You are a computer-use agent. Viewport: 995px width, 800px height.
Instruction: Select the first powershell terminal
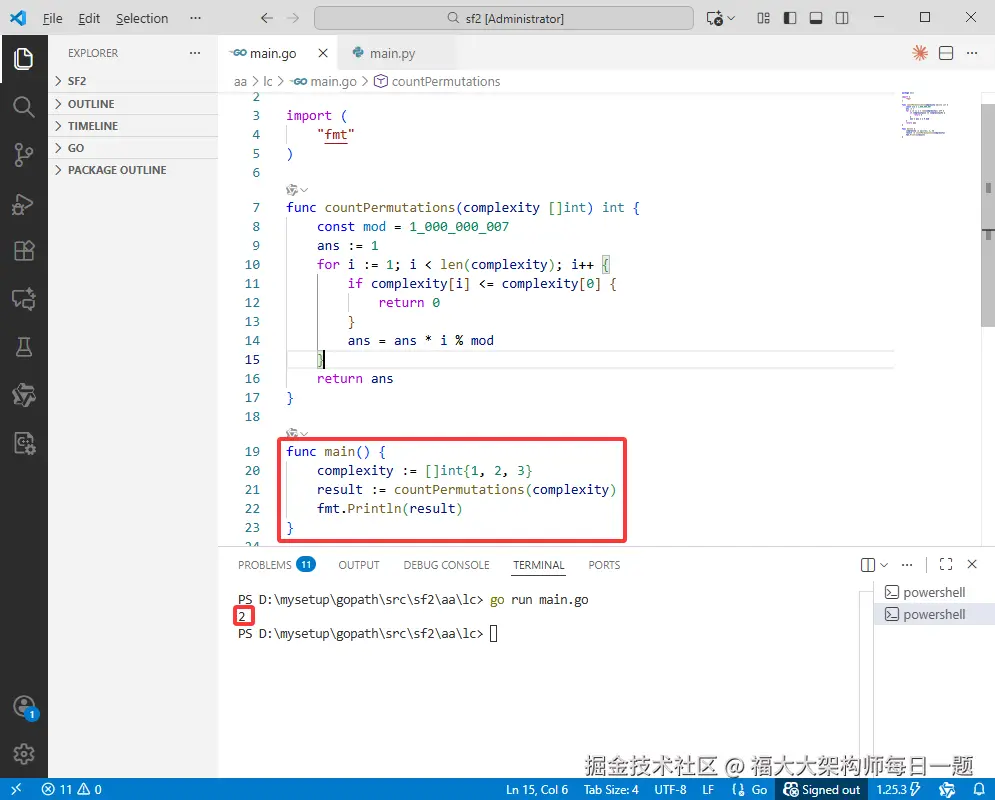click(933, 592)
